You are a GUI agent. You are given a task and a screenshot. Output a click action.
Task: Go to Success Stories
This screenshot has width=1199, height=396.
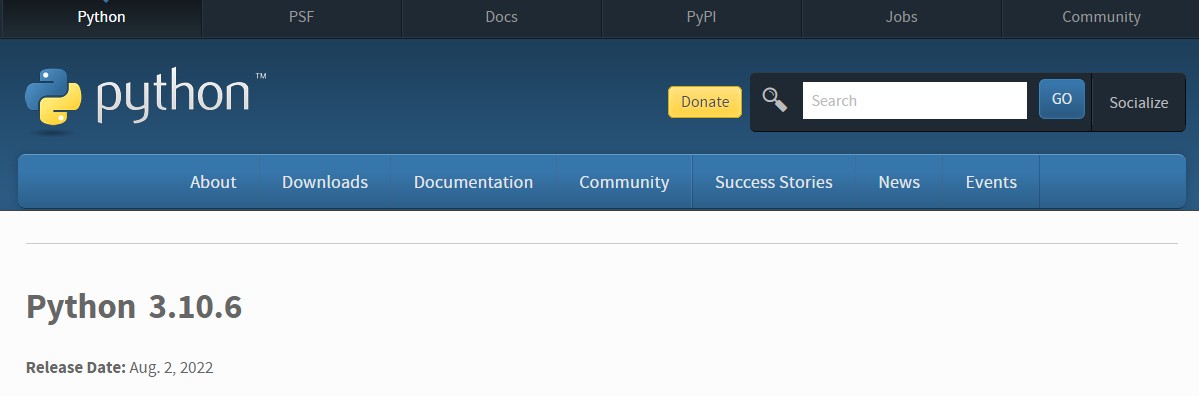[x=774, y=182]
